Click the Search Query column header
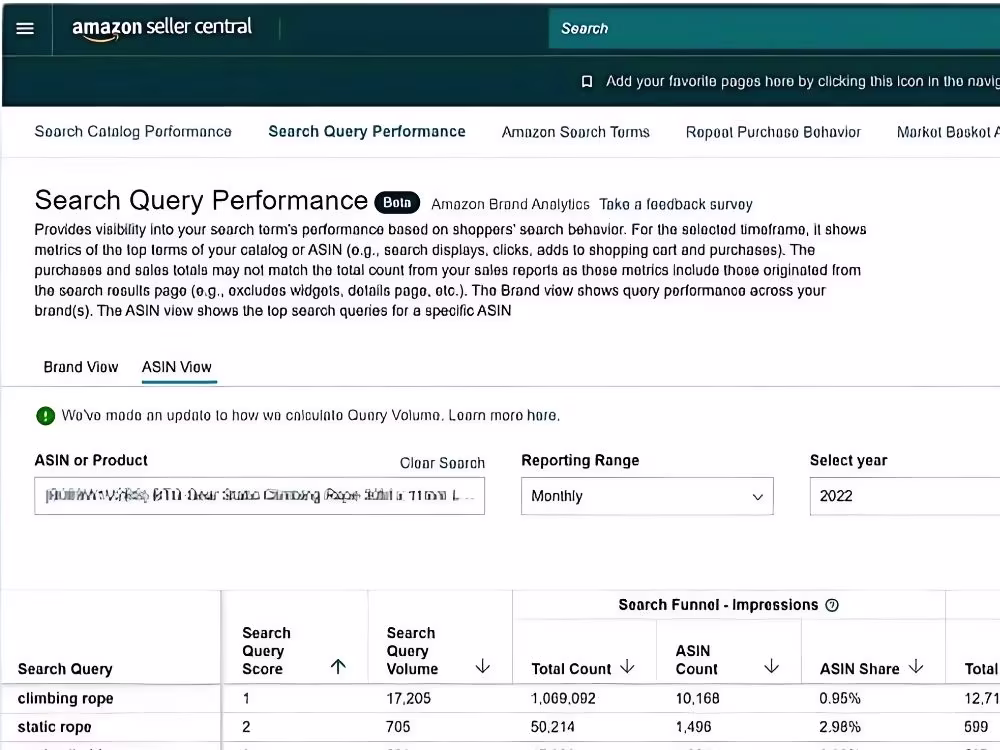The image size is (1000, 750). coord(65,669)
